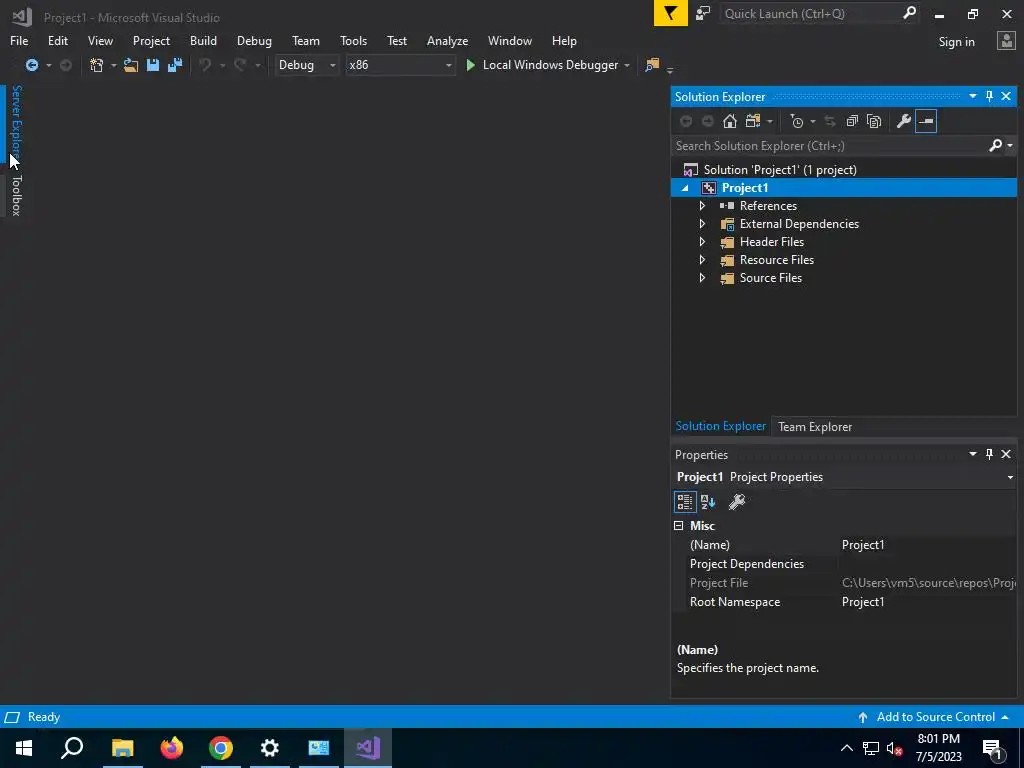Expand the Resource Files folder
The width and height of the screenshot is (1024, 768).
click(702, 260)
